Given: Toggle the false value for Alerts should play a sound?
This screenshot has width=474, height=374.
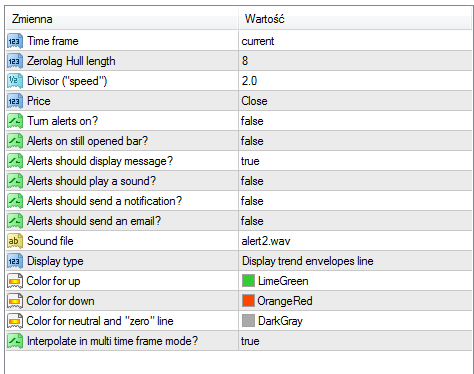Looking at the screenshot, I should (355, 181).
